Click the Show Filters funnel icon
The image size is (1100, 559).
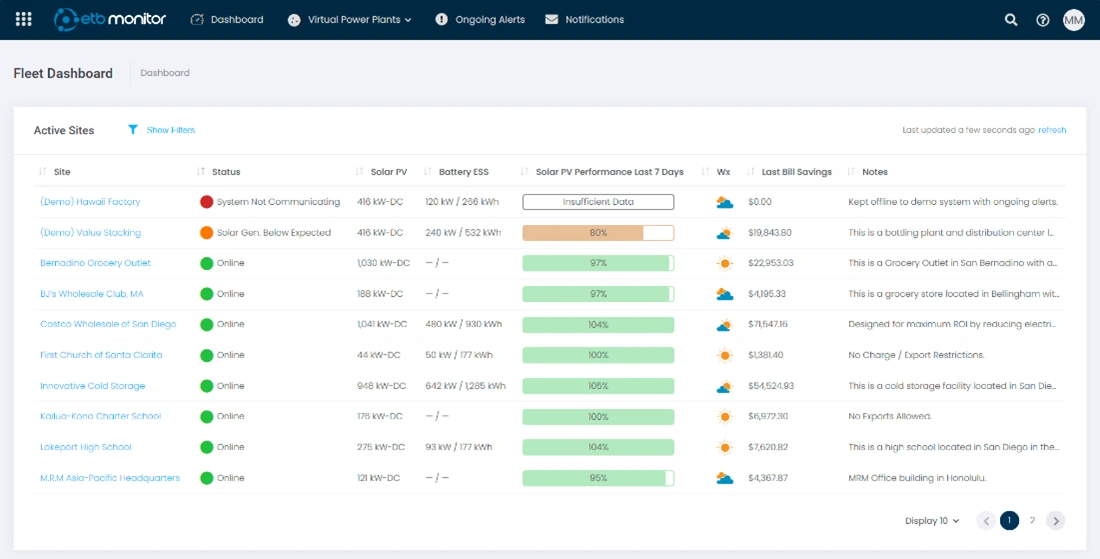click(133, 130)
